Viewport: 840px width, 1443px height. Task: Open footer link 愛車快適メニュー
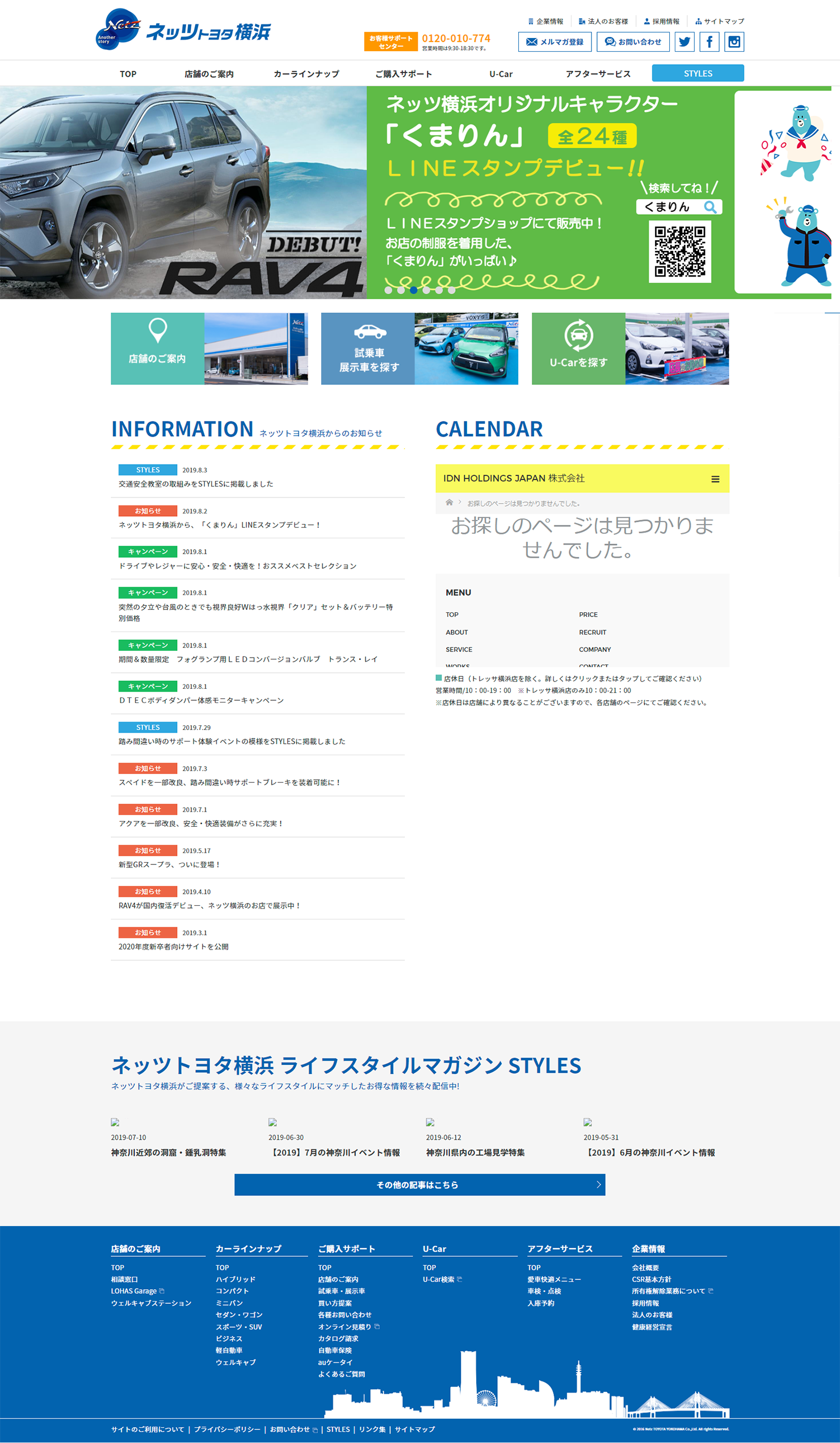pos(555,1279)
